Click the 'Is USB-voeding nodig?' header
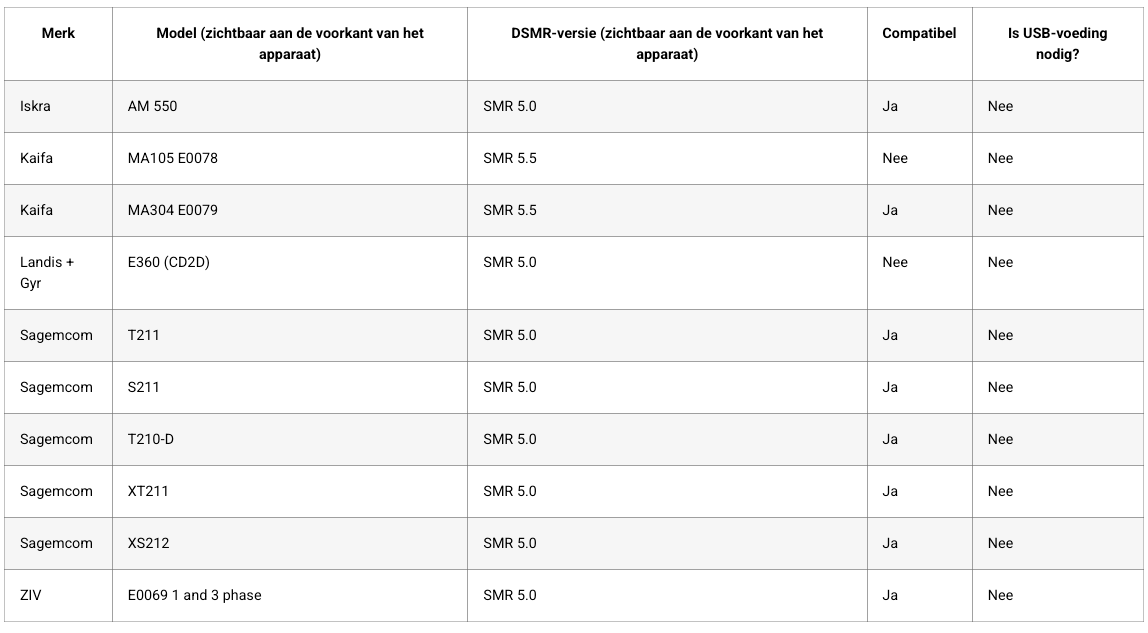Viewport: 1148px width, 633px height. coord(1057,43)
